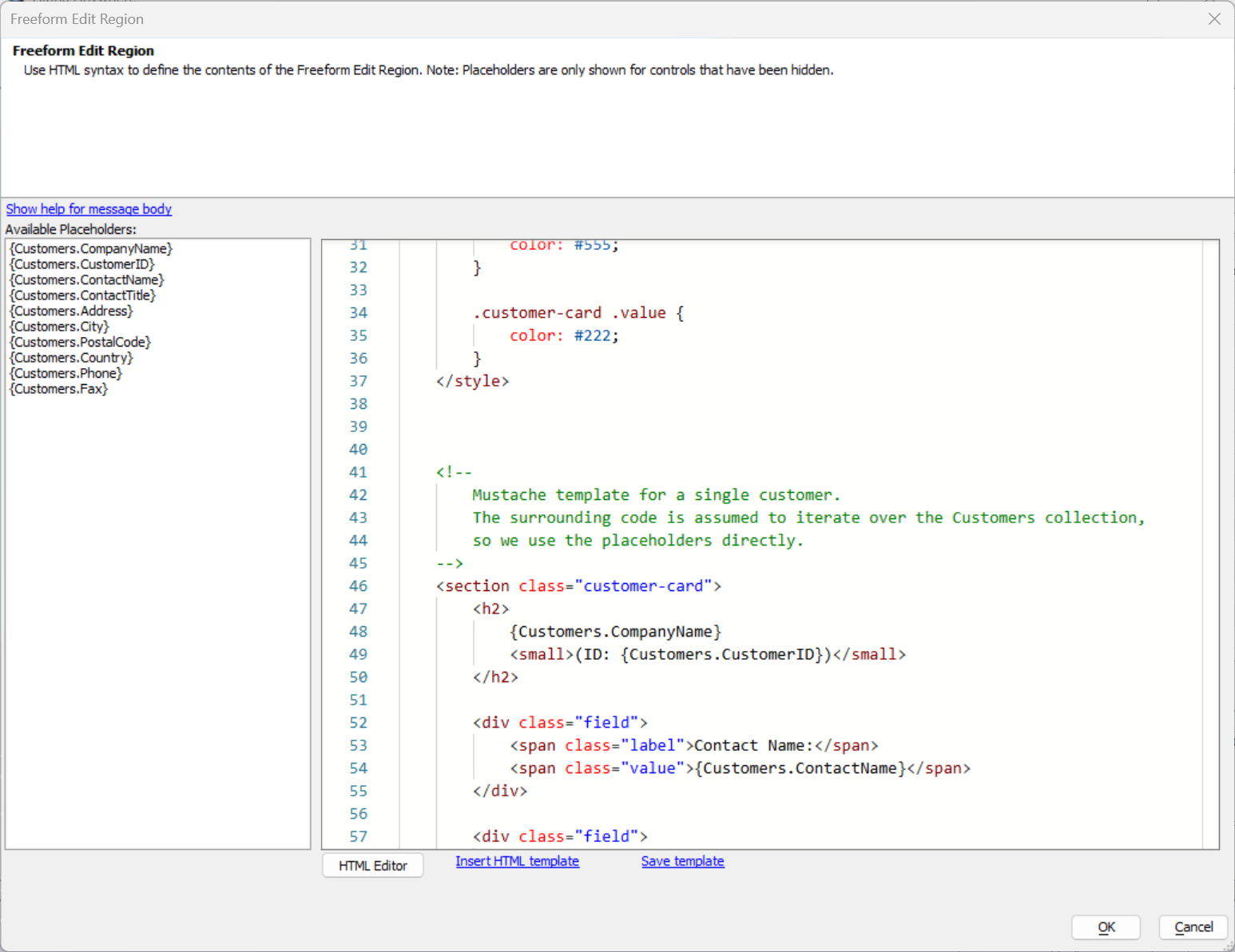
Task: Click the Insert HTML template link
Action: [517, 861]
